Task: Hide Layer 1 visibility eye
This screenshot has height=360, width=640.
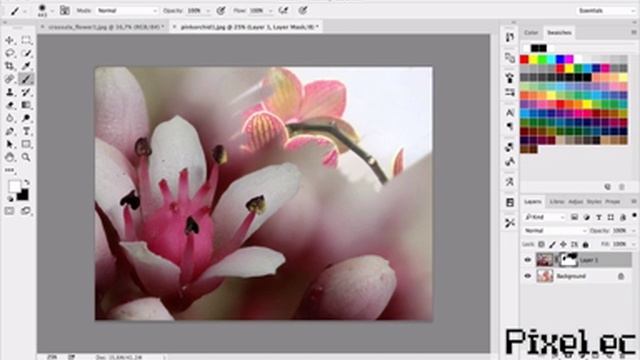Action: click(x=527, y=260)
